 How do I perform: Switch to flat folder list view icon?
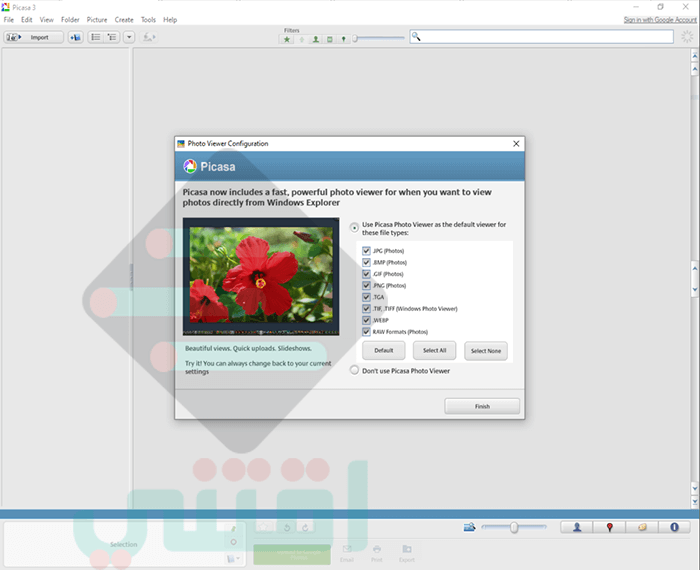pyautogui.click(x=96, y=37)
